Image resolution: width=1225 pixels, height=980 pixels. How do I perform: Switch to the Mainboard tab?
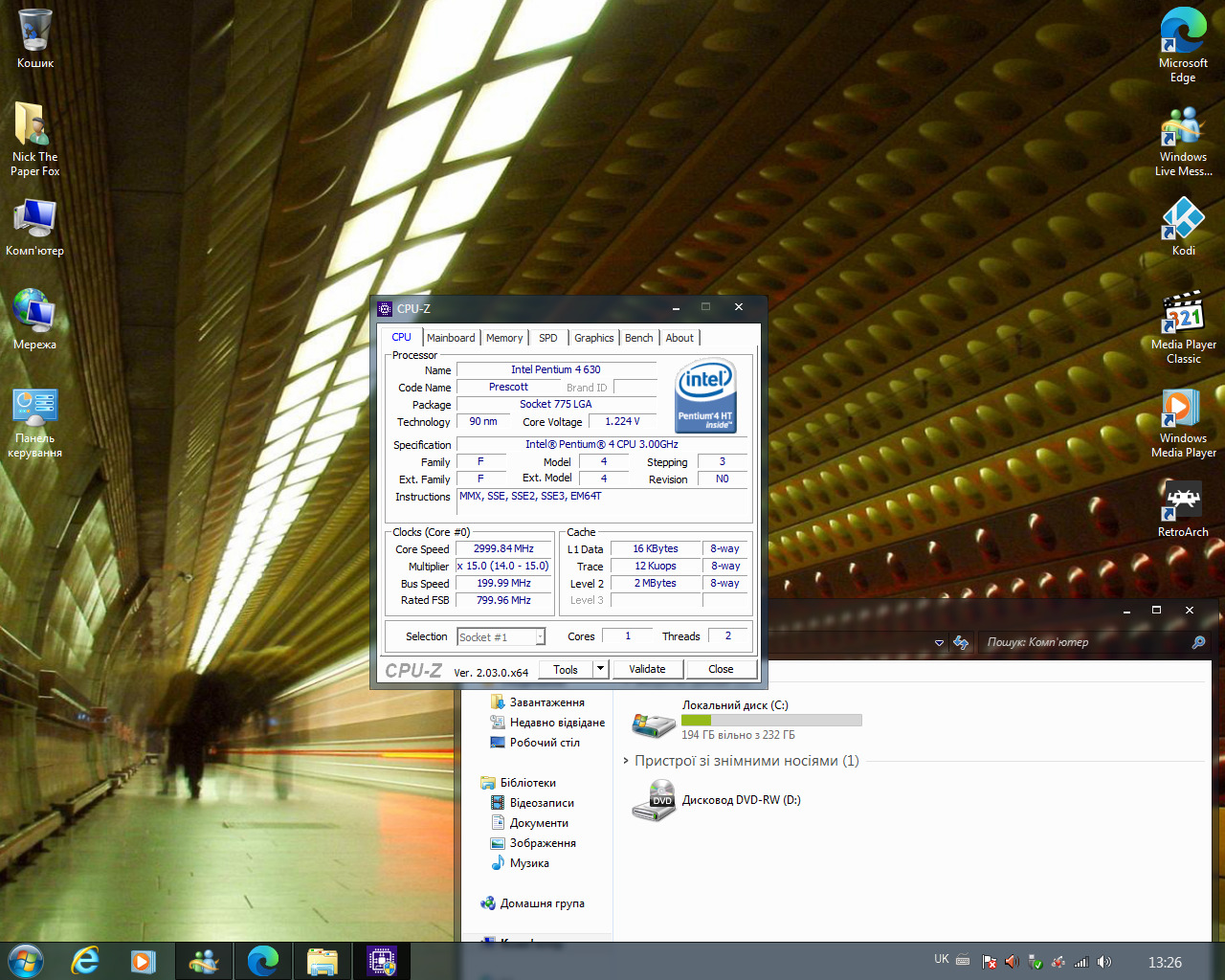(450, 338)
